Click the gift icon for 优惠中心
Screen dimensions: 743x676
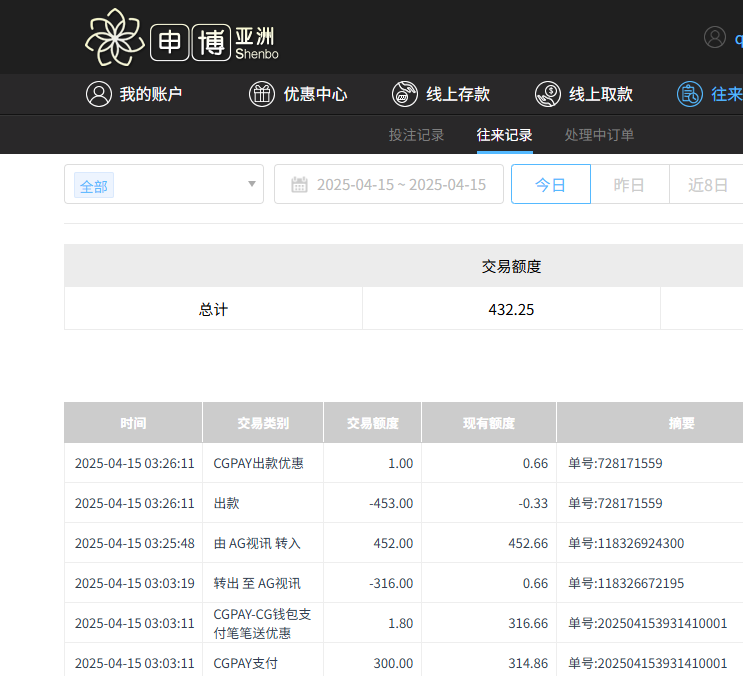click(x=261, y=94)
